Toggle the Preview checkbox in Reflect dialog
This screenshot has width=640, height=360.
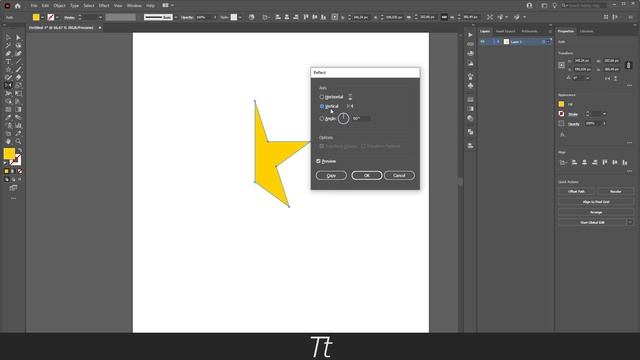coord(318,161)
